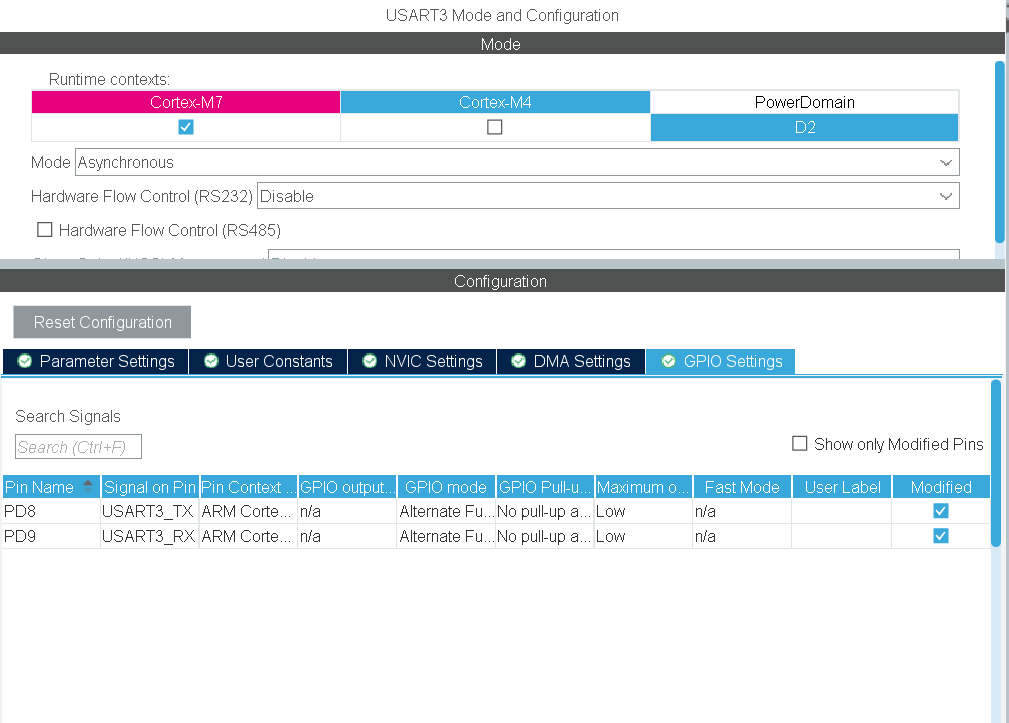Check Hardware Flow Control (RS485)

point(44,229)
